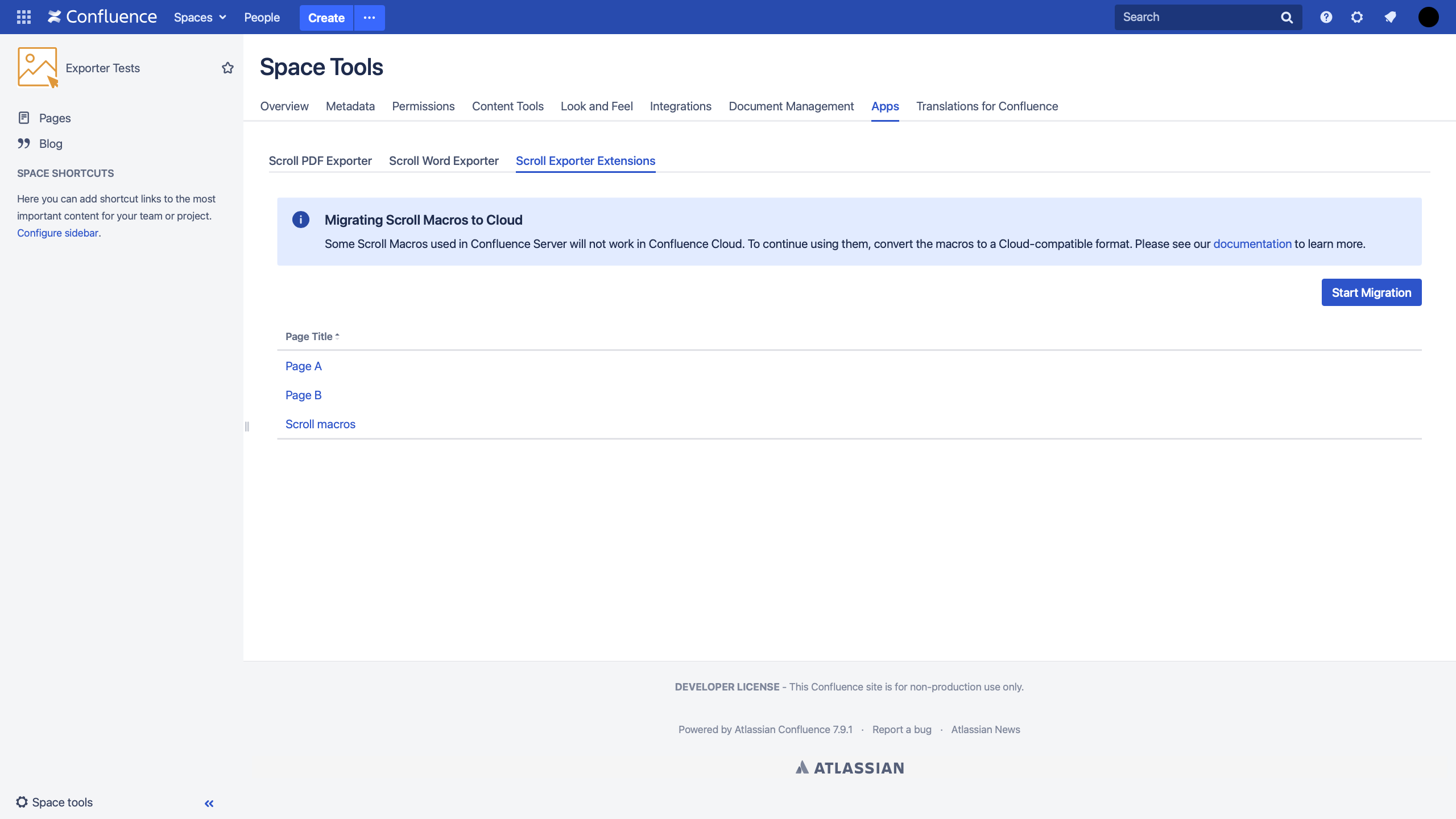
Task: Open the app switcher grid icon
Action: coord(24,17)
